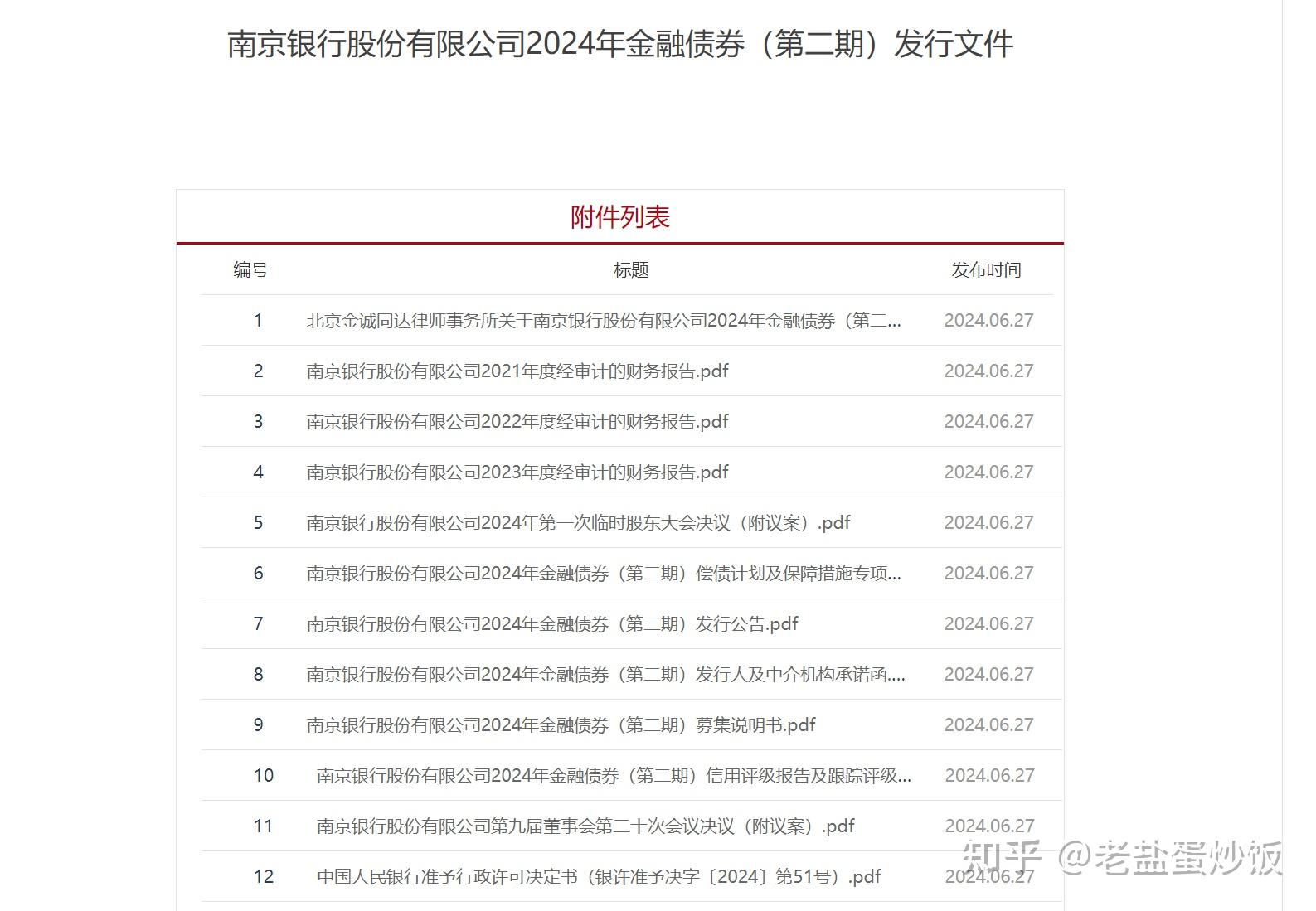Screen dimensions: 1316x911
Task: Click the date 2024.06.27 in row 5
Action: click(989, 523)
